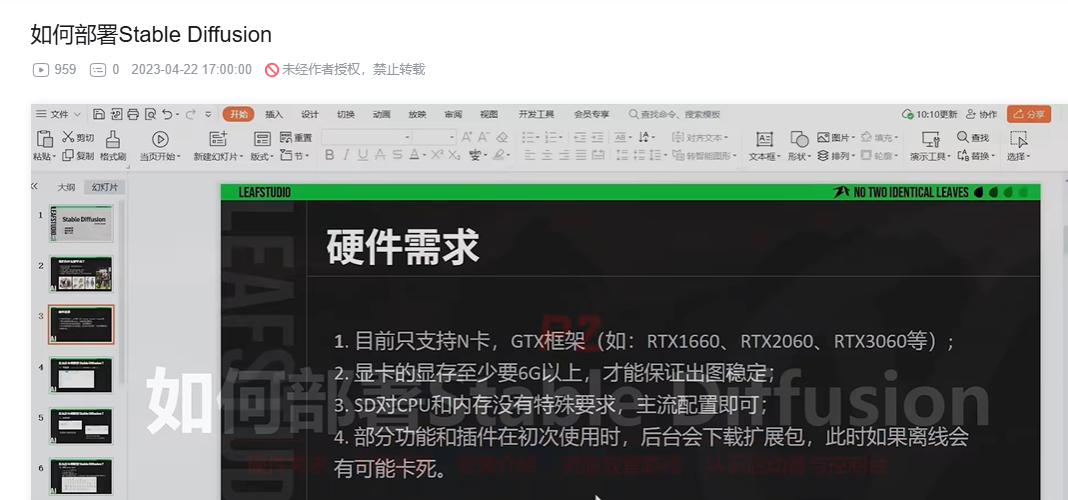Toggle Bold formatting

[x=330, y=155]
